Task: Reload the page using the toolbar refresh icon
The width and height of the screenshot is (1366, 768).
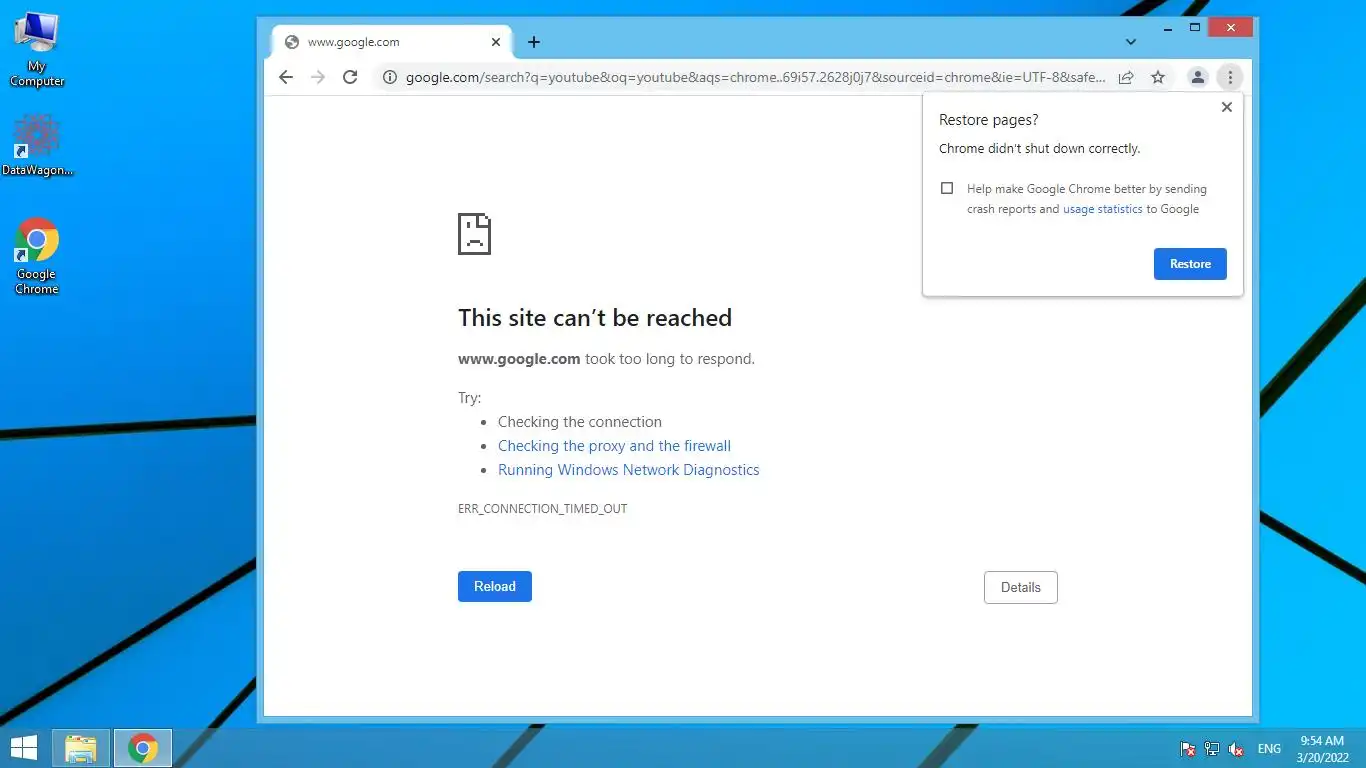Action: tap(350, 77)
